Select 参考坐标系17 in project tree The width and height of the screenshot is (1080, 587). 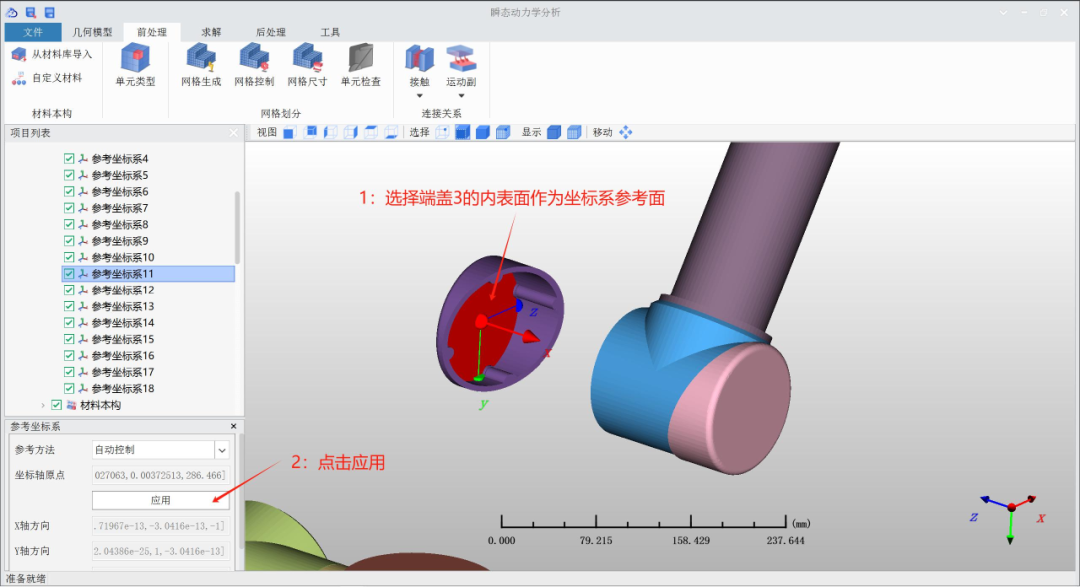[x=123, y=372]
